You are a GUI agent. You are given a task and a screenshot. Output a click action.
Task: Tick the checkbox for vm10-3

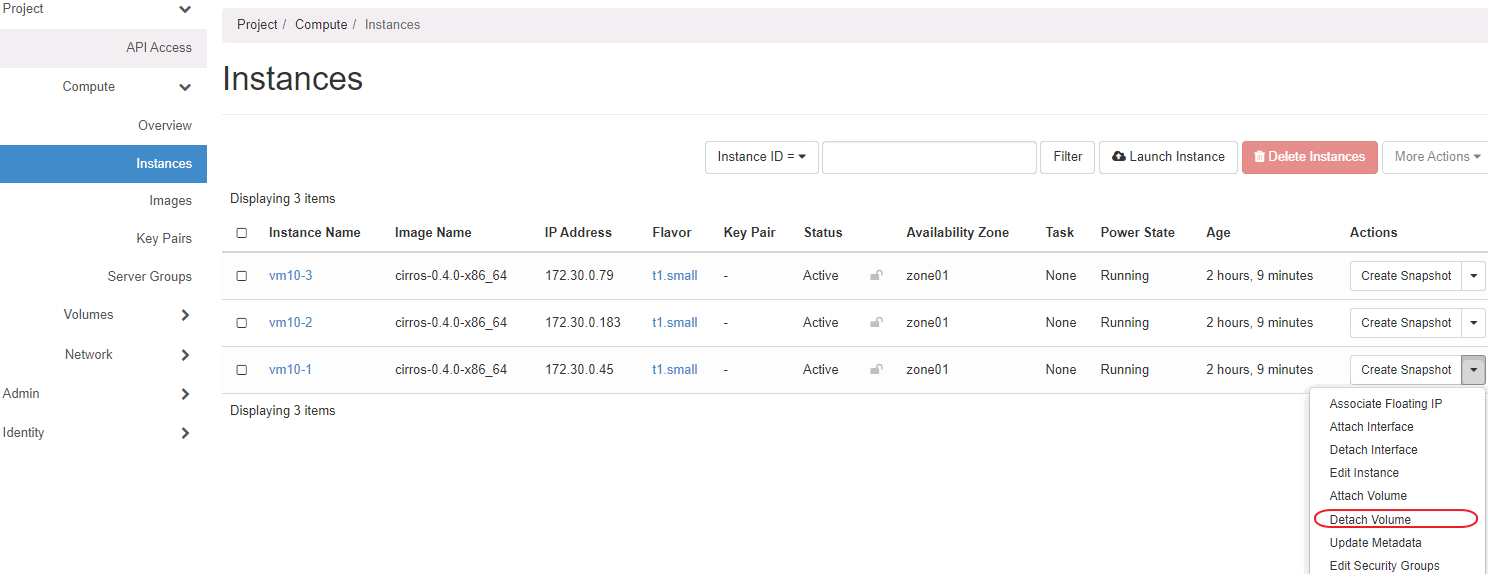(241, 276)
